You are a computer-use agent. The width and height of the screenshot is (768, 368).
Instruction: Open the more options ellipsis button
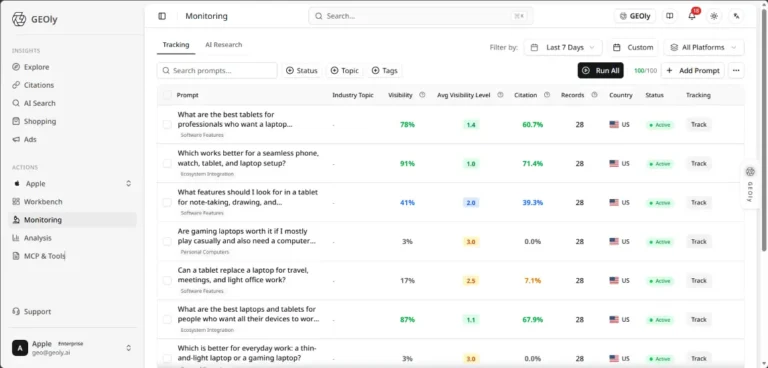point(736,71)
